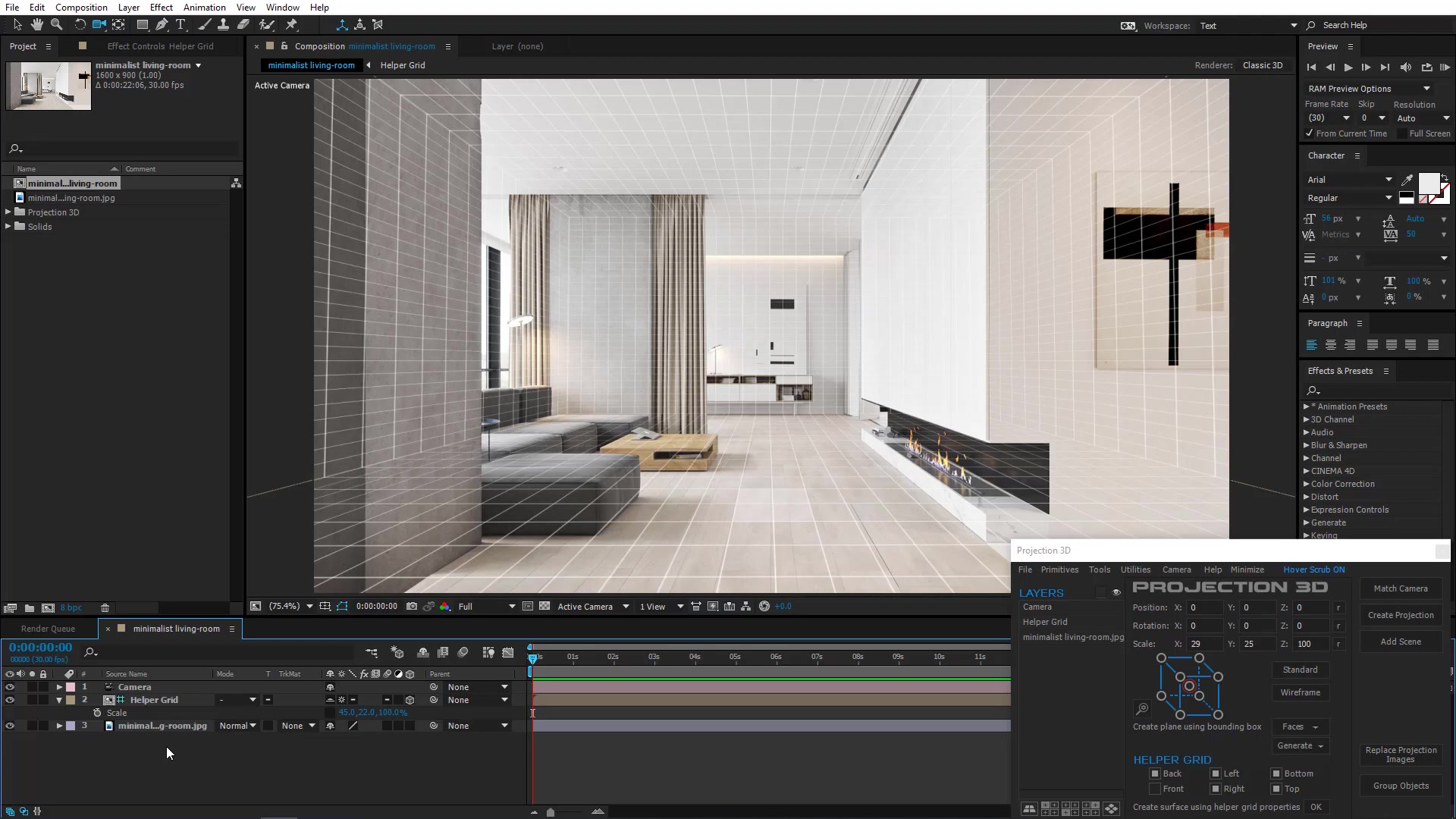This screenshot has width=1456, height=819.
Task: Hide the Camera layer eye toggle
Action: [x=10, y=687]
